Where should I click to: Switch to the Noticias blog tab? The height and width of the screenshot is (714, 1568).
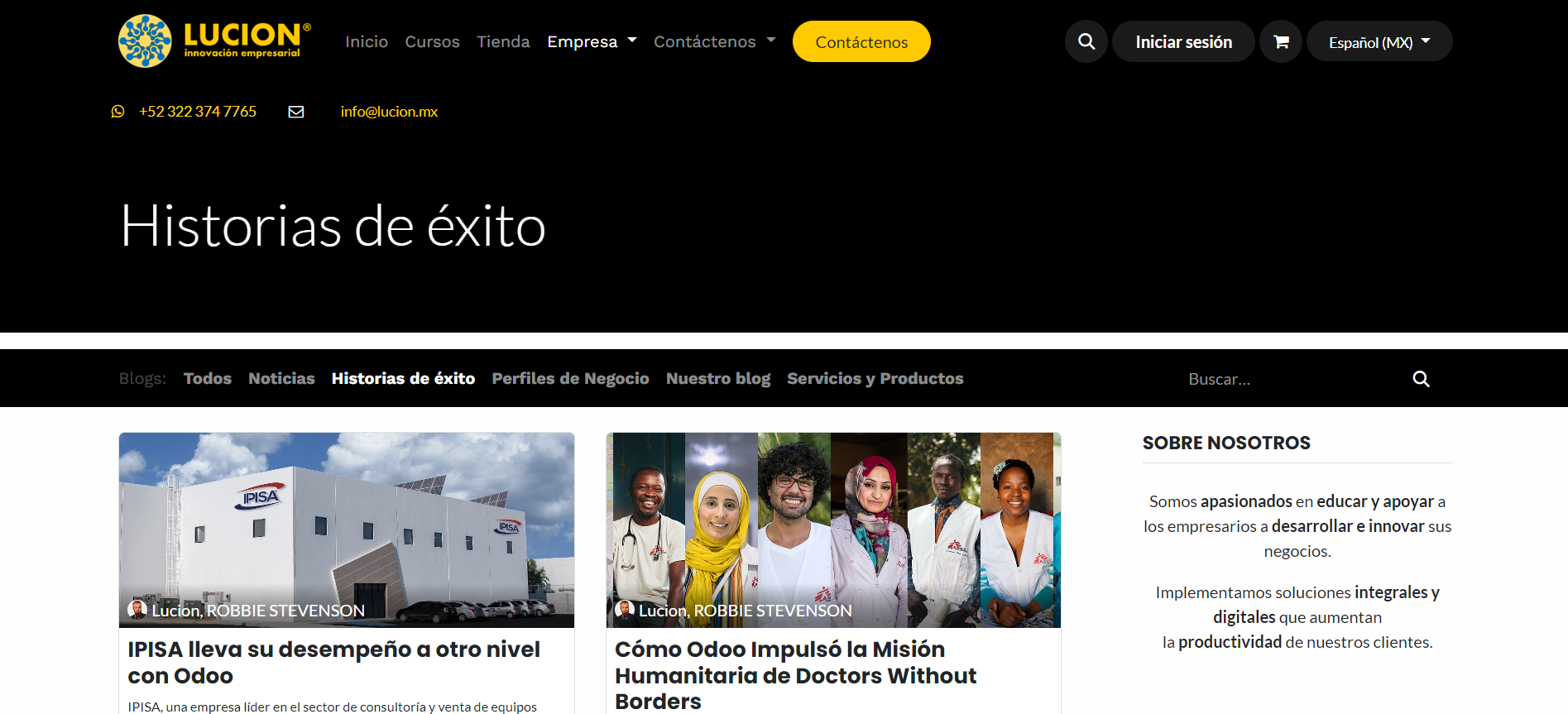click(281, 378)
